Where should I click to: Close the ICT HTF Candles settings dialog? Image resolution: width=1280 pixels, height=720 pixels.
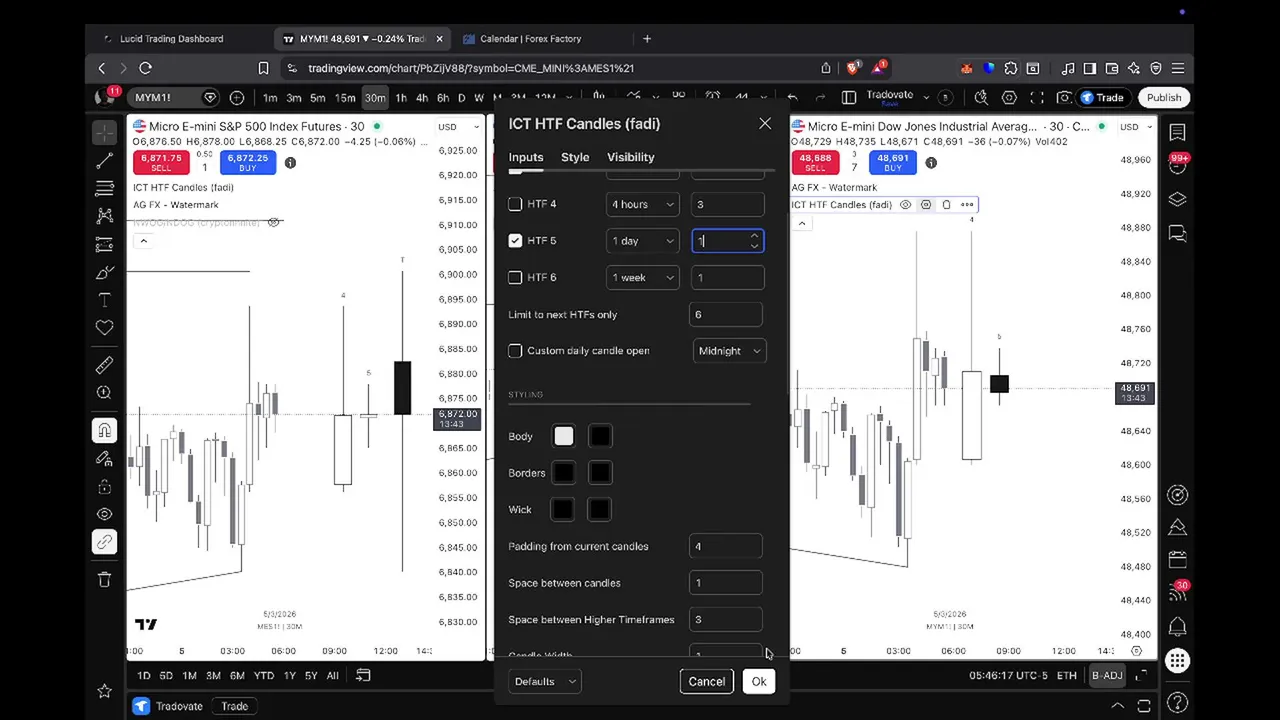pyautogui.click(x=765, y=123)
